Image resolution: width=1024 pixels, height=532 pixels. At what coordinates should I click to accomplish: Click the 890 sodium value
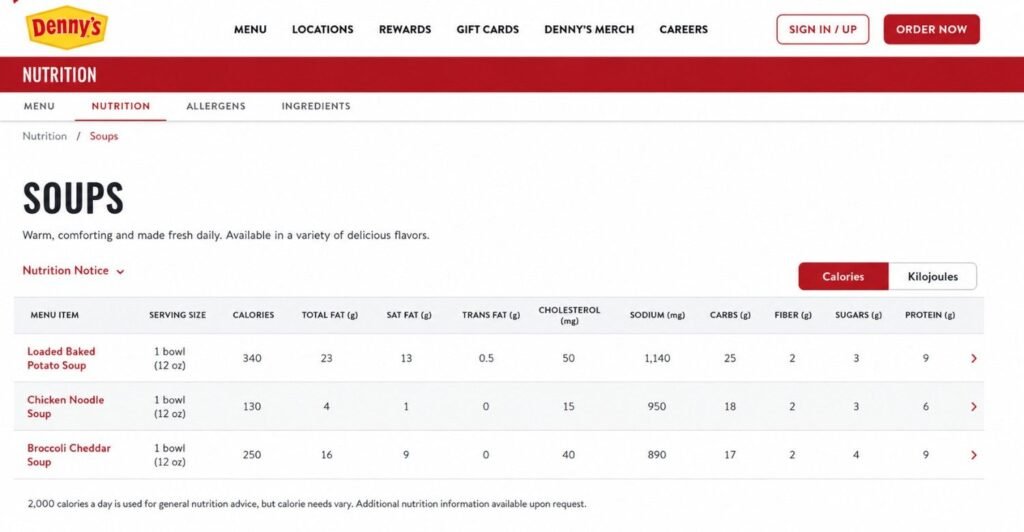coord(657,455)
